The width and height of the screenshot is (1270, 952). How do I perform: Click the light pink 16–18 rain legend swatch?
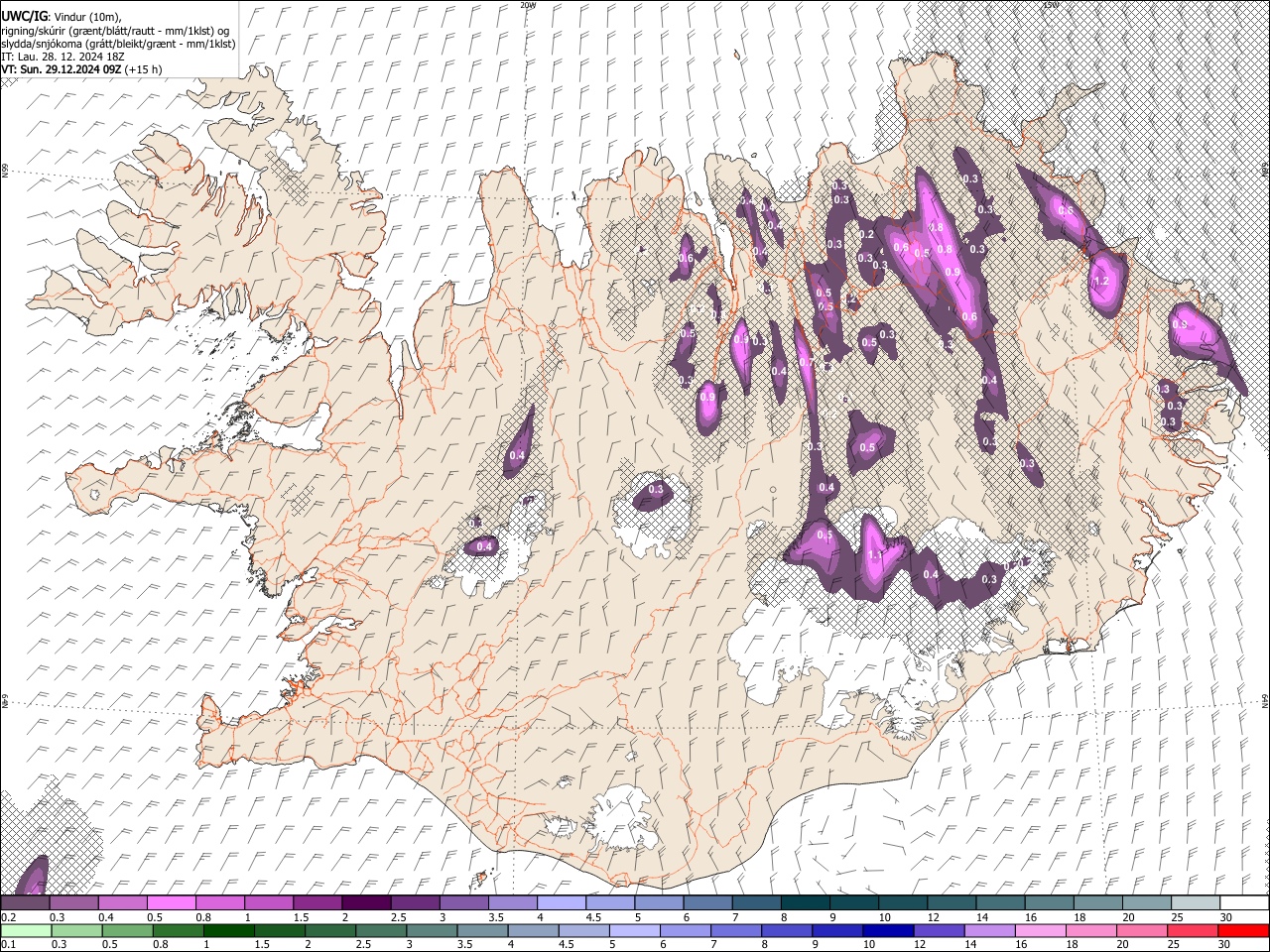coord(1042,930)
